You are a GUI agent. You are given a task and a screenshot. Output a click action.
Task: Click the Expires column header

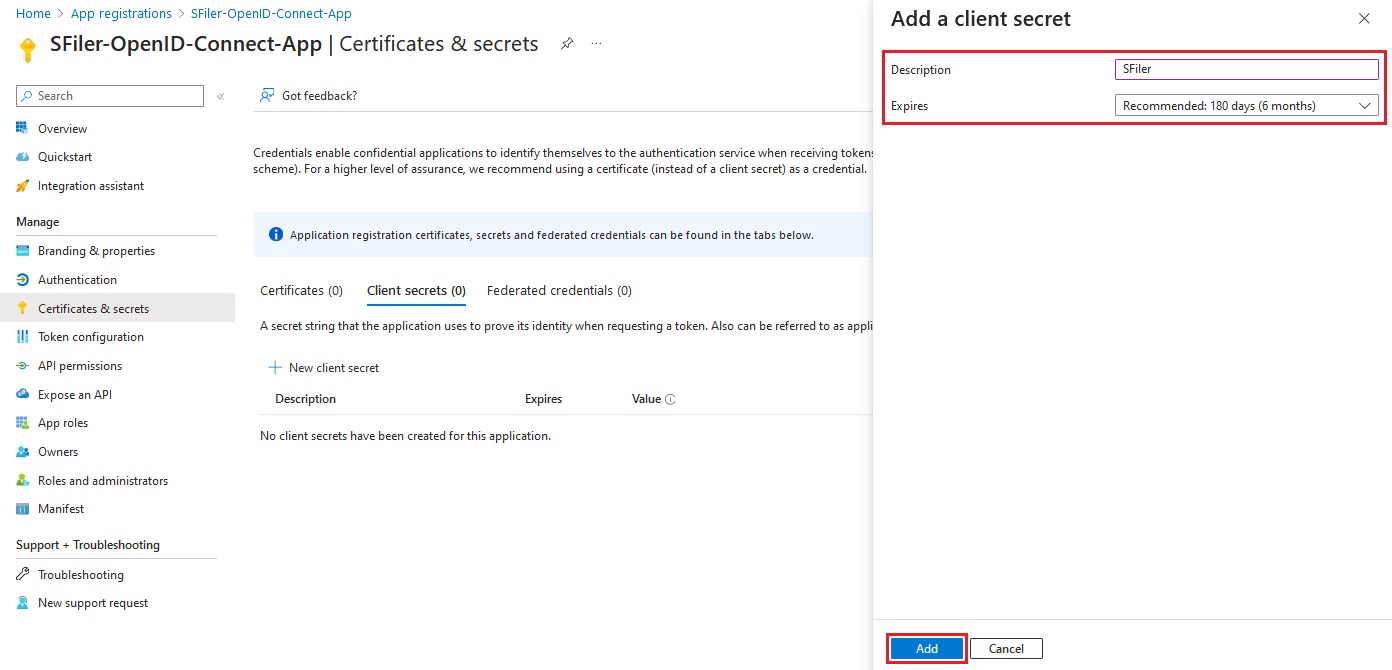pos(543,399)
